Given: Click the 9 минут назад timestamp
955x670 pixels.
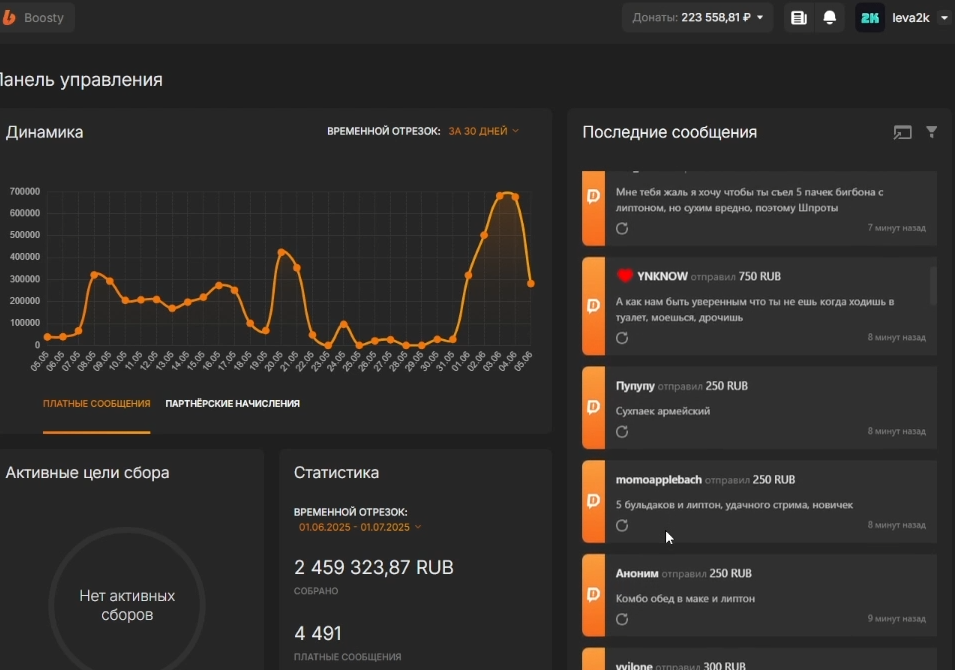Looking at the screenshot, I should pos(897,619).
